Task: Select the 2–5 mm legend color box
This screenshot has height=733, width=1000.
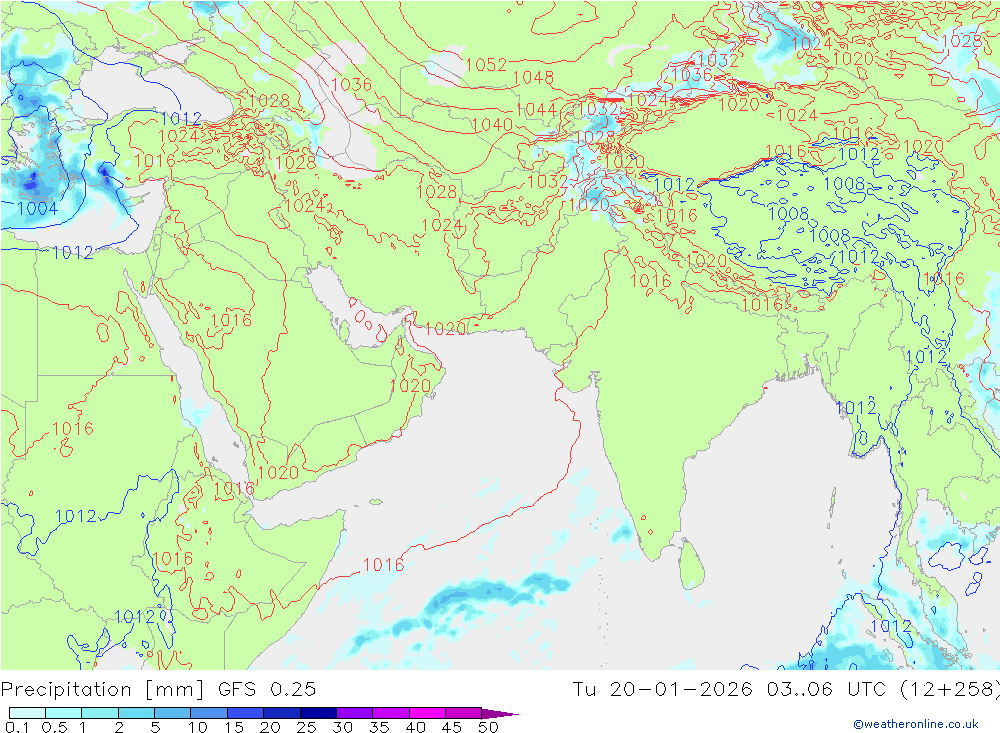Action: [x=136, y=713]
